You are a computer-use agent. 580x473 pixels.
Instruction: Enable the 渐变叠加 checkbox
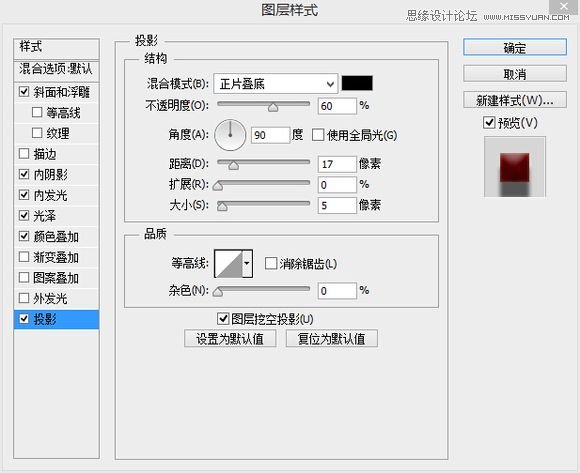[24, 257]
